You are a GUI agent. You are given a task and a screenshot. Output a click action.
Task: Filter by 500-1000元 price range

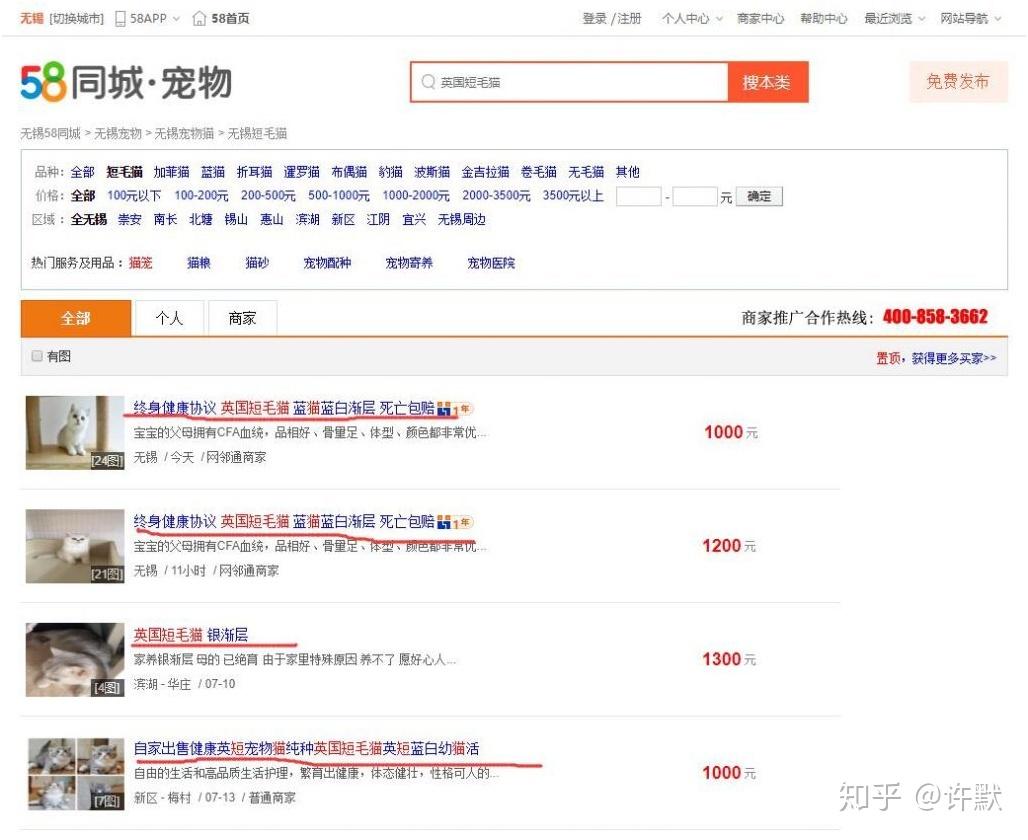tap(338, 195)
